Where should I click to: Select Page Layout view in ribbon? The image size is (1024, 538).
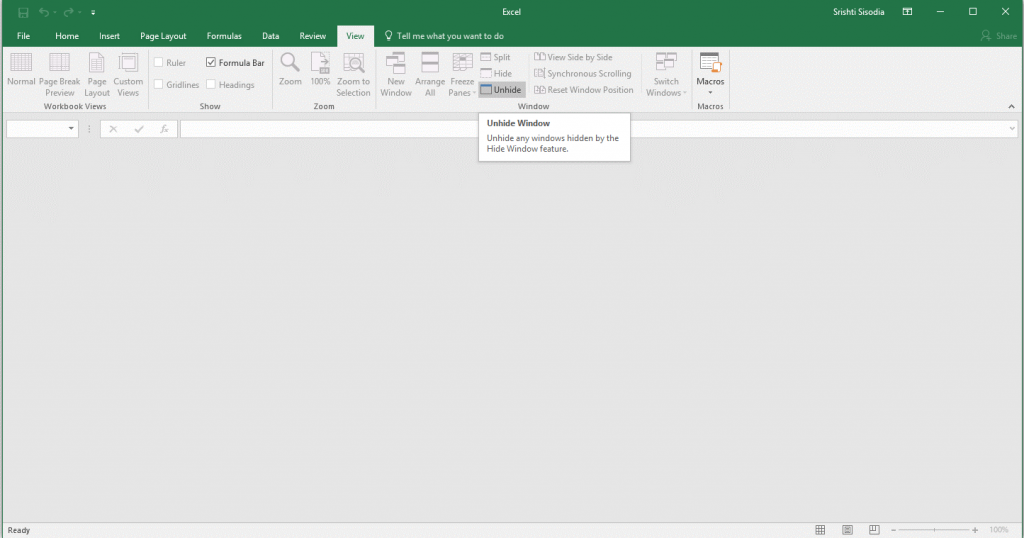[x=97, y=74]
